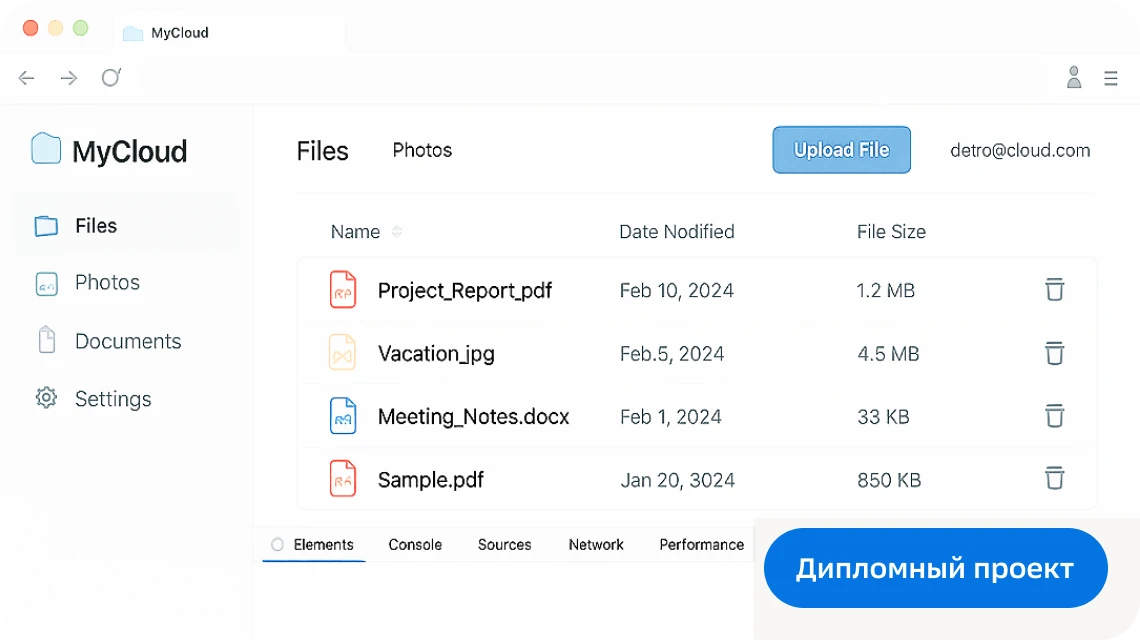Select the Network tab in DevTools

[596, 545]
